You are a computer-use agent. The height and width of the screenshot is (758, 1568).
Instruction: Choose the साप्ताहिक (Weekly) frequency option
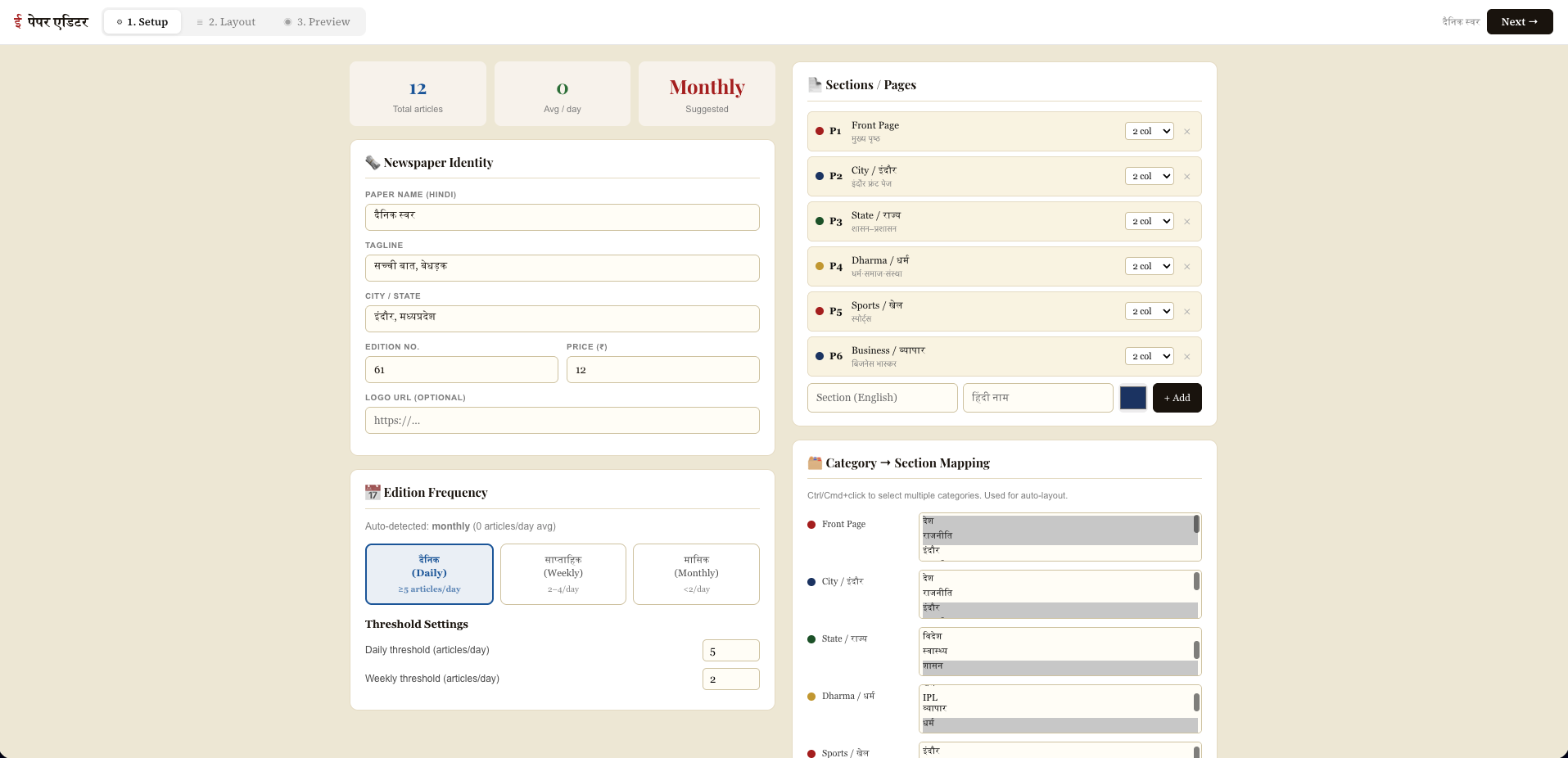[563, 574]
